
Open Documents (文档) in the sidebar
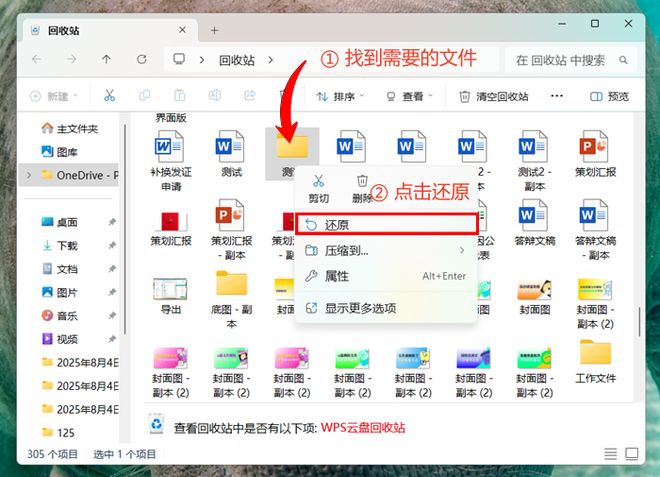click(x=59, y=269)
